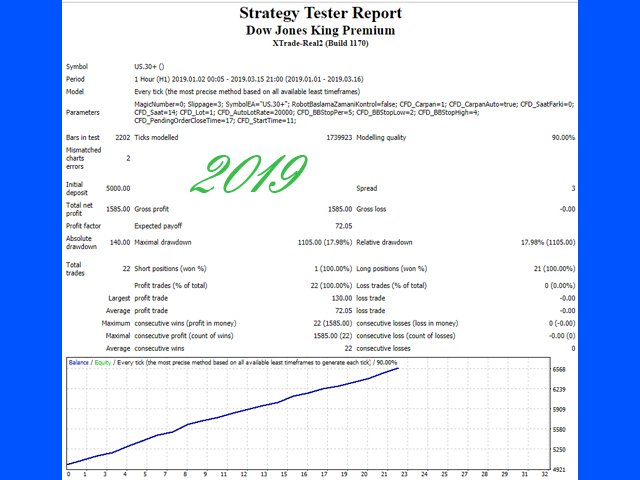Select Profit trades value 22 (100.00%)
Screen dimensions: 640x480
click(x=331, y=285)
